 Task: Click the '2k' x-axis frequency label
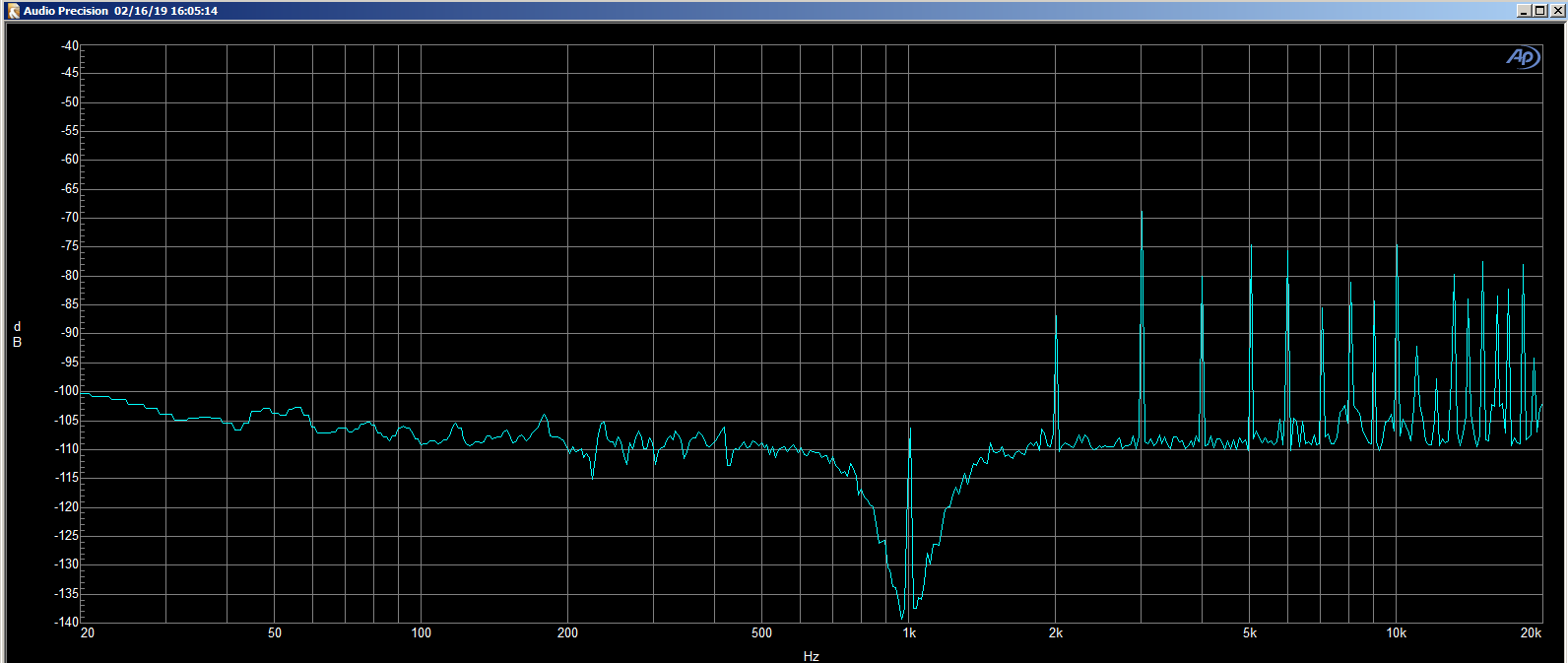pyautogui.click(x=1056, y=632)
